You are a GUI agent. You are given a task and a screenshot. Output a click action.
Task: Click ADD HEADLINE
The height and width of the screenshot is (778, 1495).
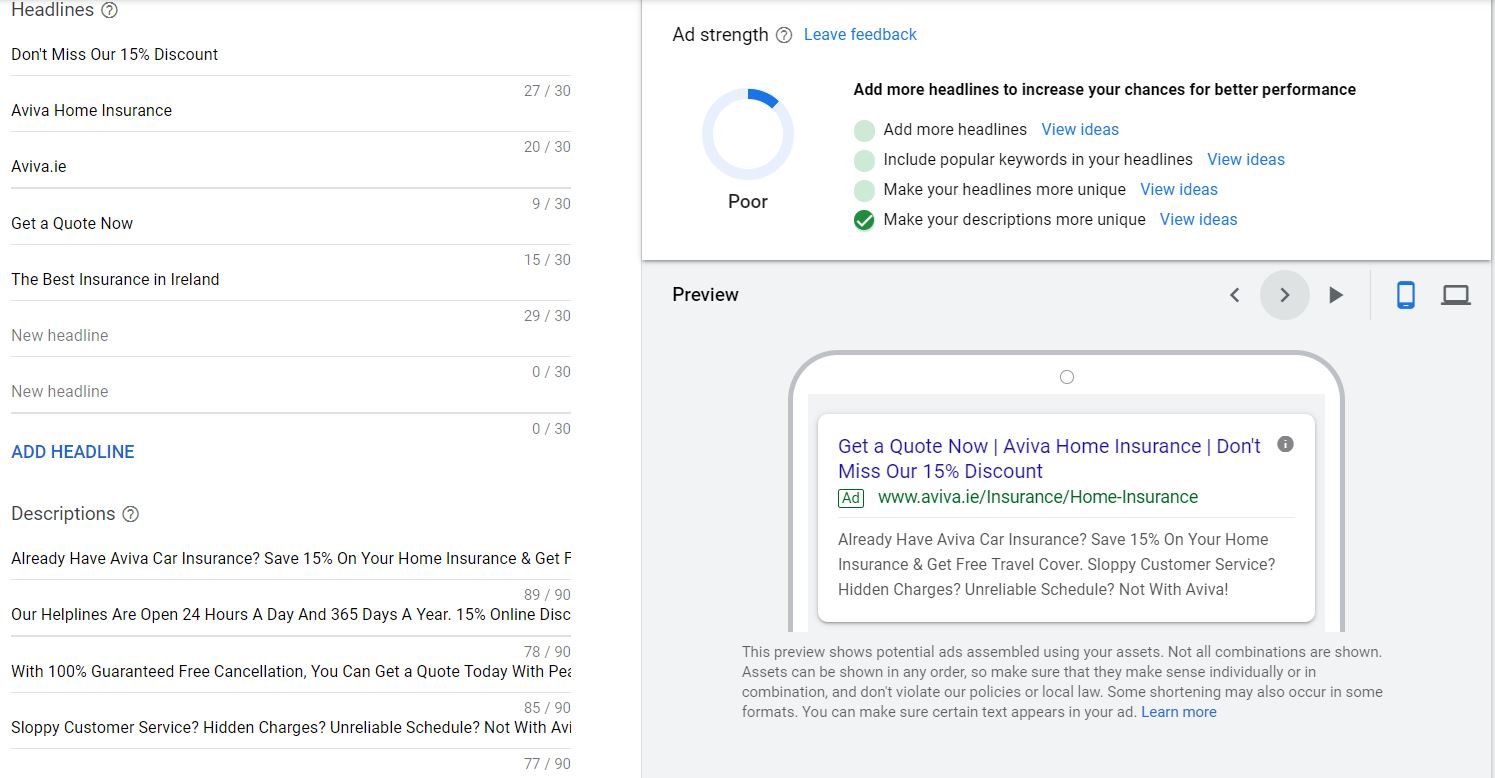72,452
